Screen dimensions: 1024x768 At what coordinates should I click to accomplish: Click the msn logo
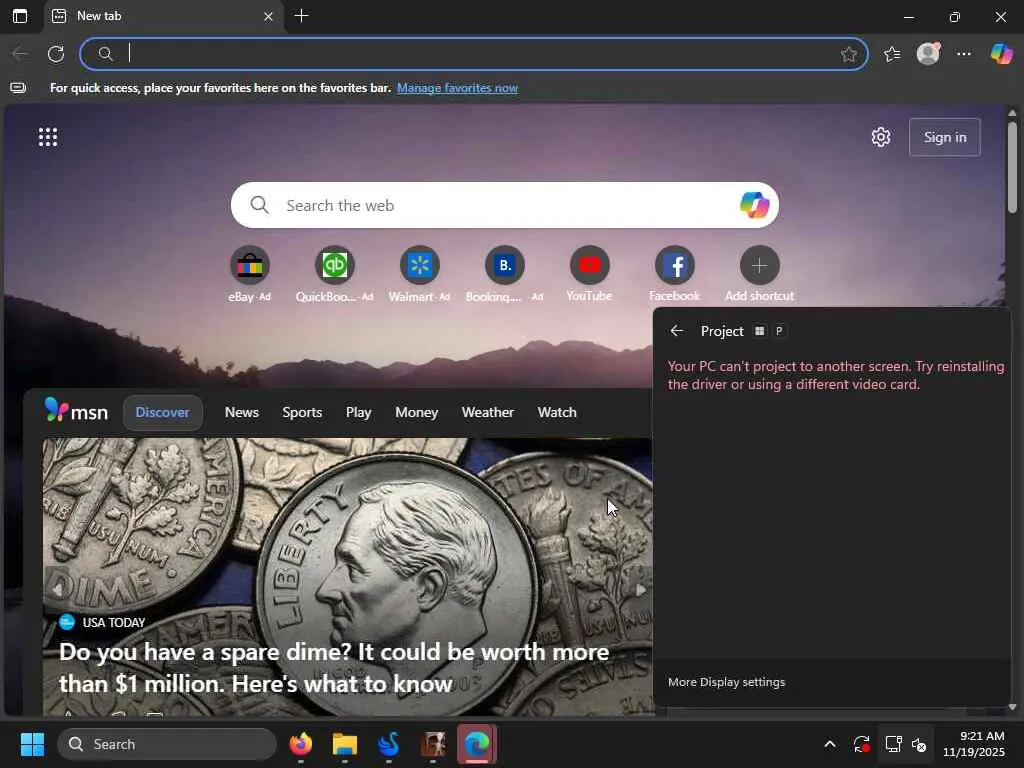[76, 411]
